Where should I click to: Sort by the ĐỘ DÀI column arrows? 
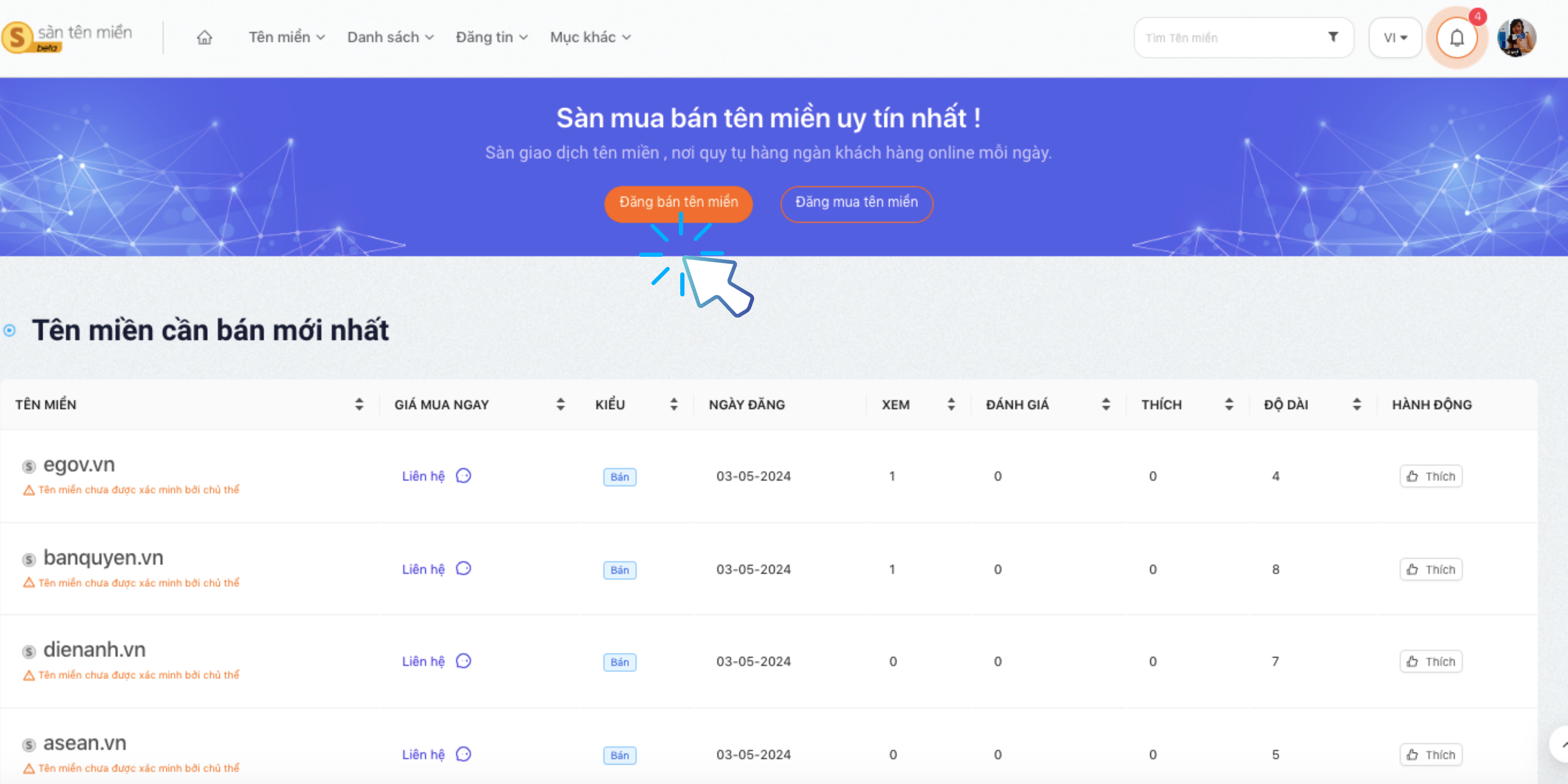1357,404
